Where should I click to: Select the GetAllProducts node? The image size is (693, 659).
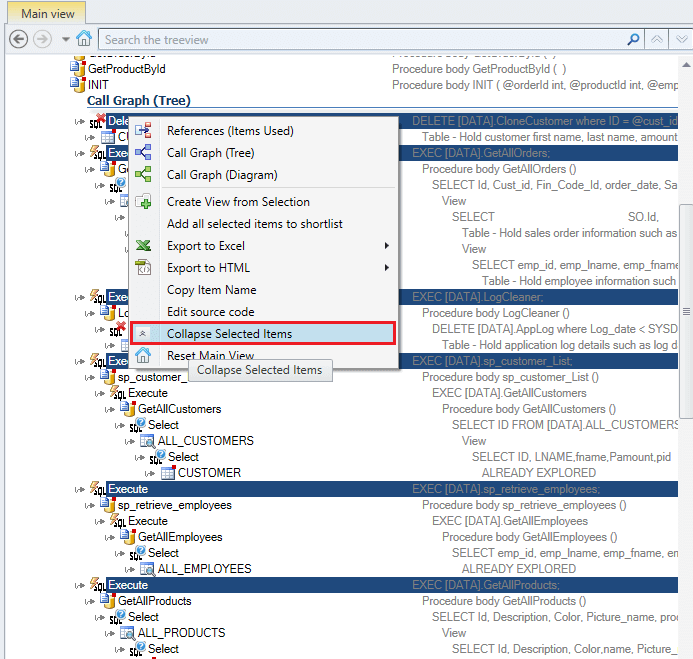[x=155, y=601]
